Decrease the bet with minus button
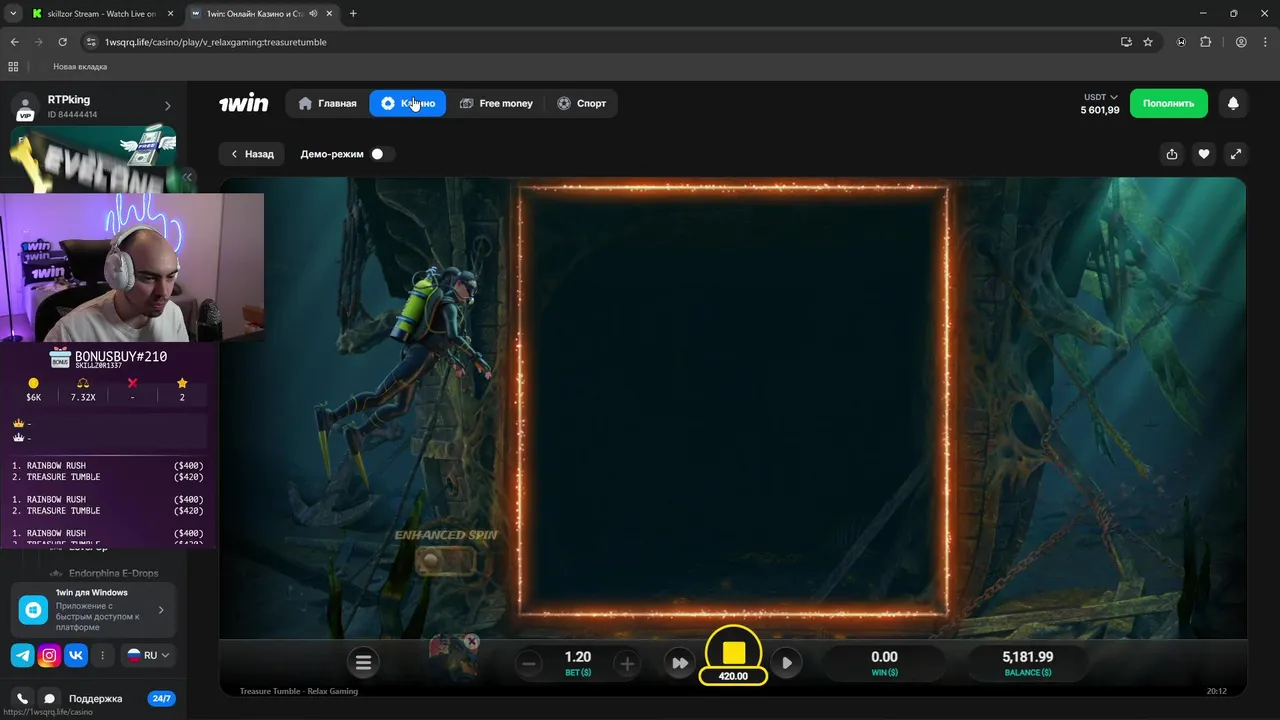The width and height of the screenshot is (1280, 720). [530, 663]
